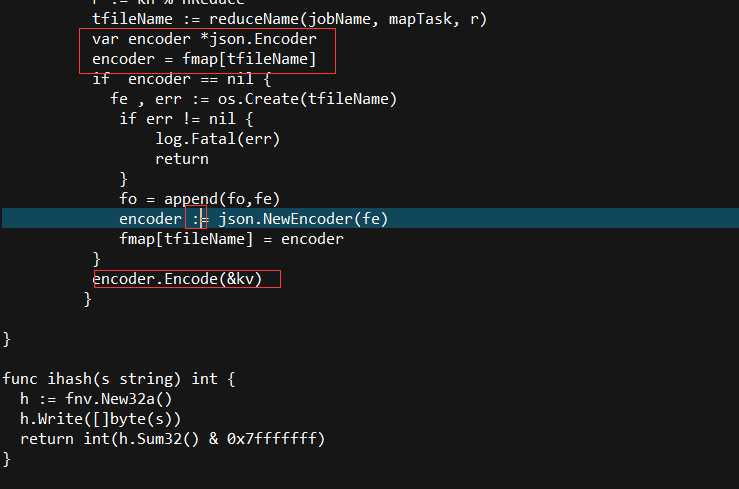Click the 'encoder == nil' condition

click(191, 79)
